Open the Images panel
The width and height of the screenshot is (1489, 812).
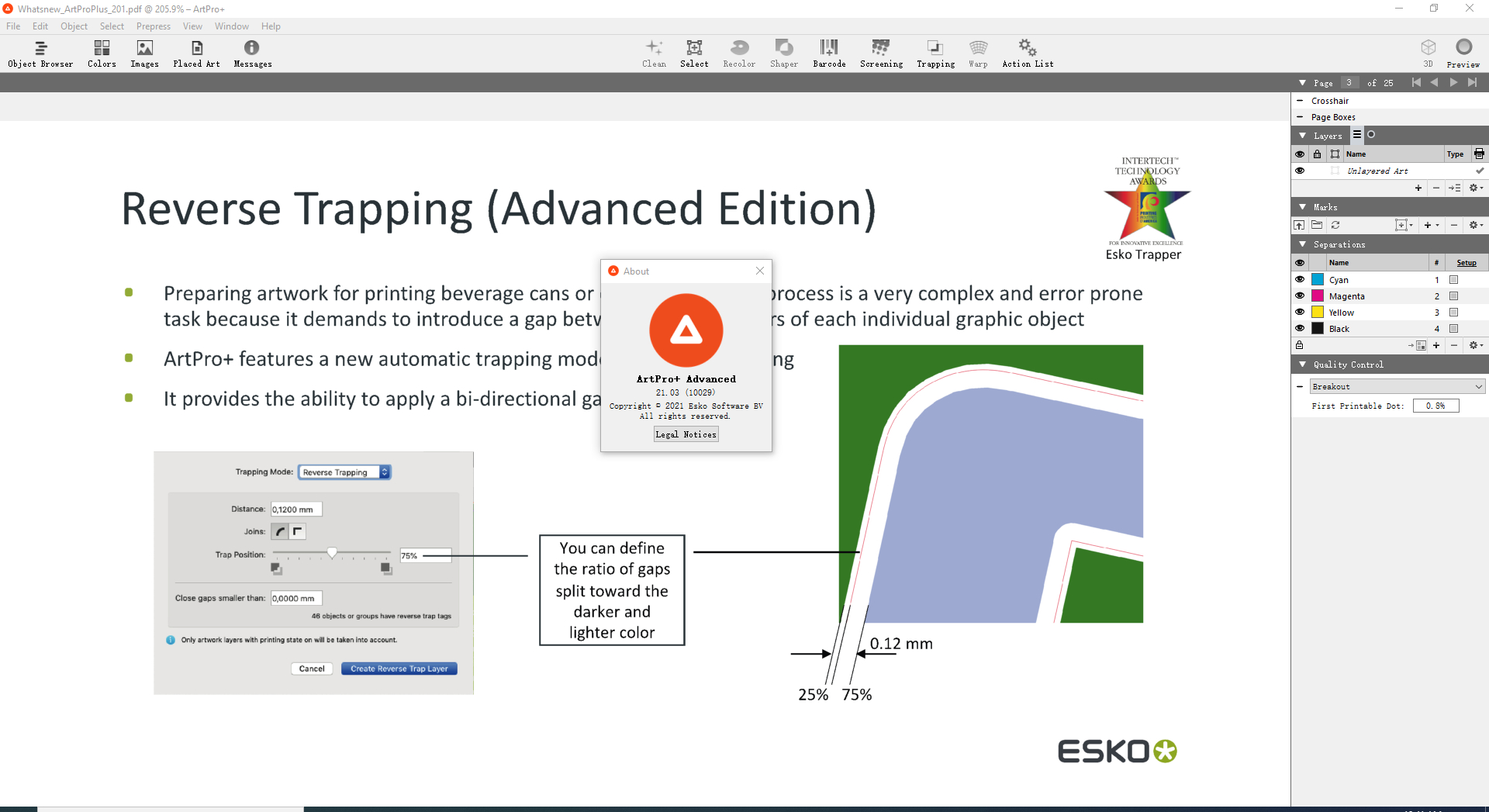(144, 54)
